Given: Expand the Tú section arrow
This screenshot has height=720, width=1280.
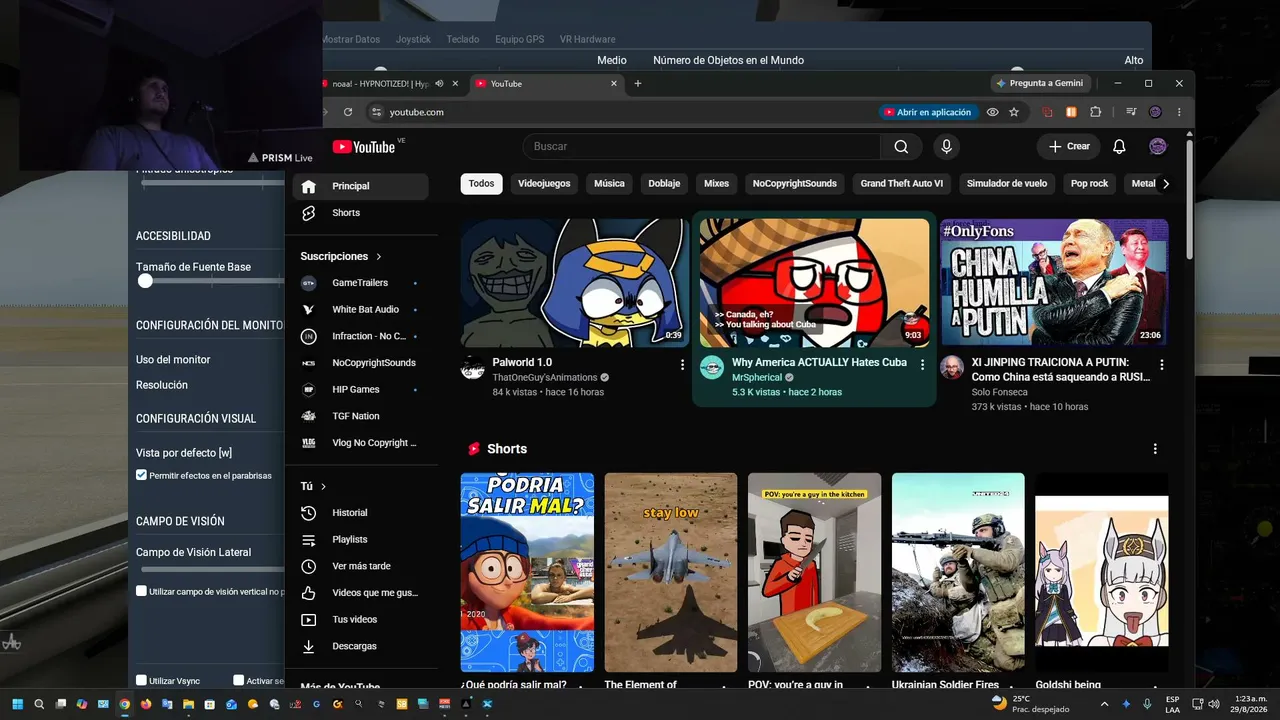Looking at the screenshot, I should (x=323, y=487).
